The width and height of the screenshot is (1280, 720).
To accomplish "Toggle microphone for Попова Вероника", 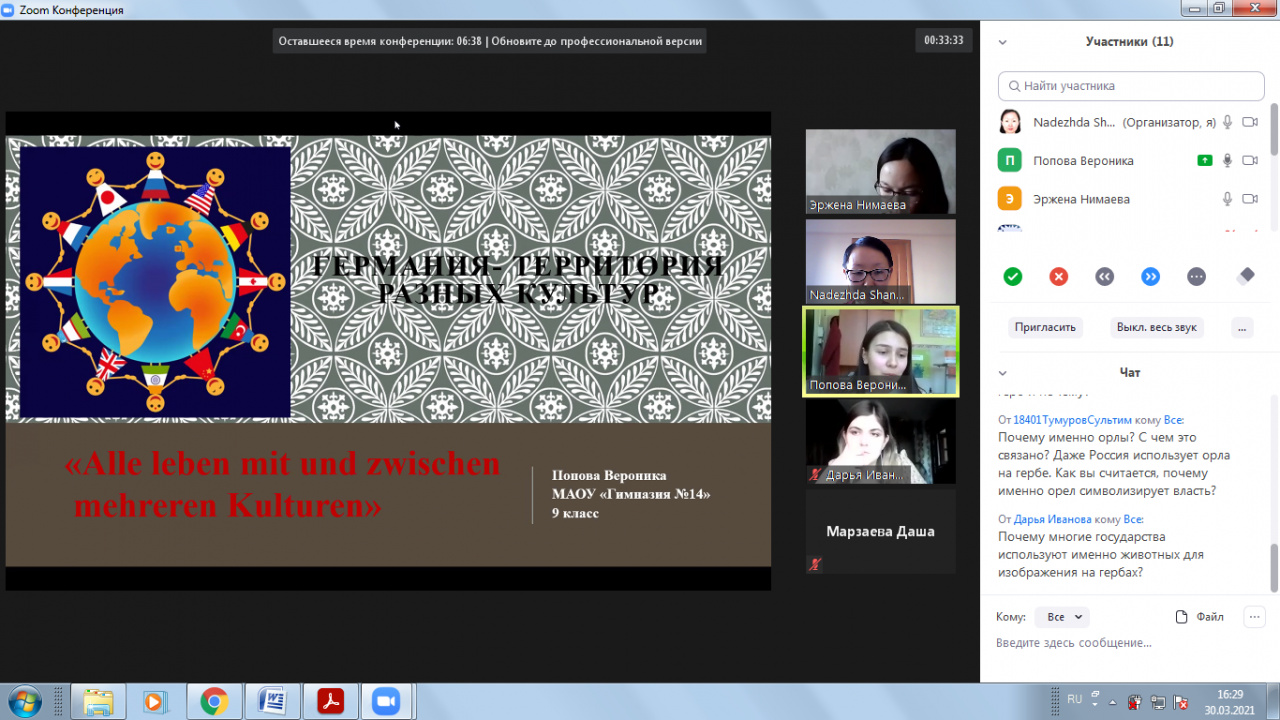I will [x=1227, y=161].
